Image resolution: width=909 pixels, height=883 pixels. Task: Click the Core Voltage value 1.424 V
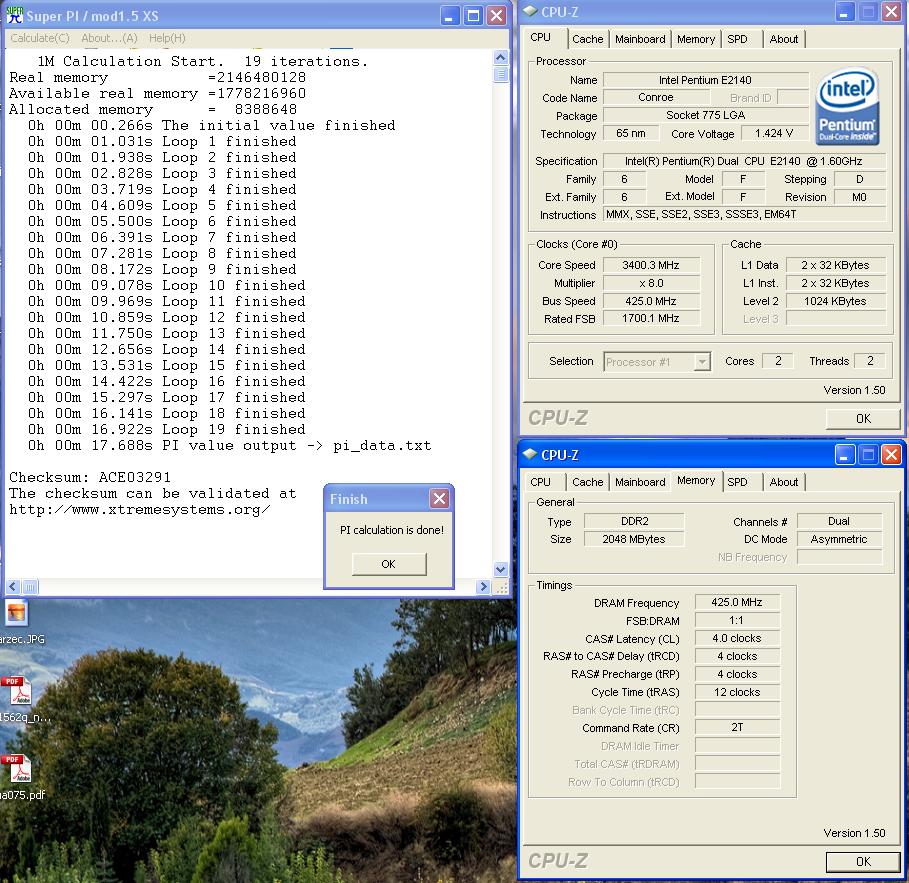point(774,133)
